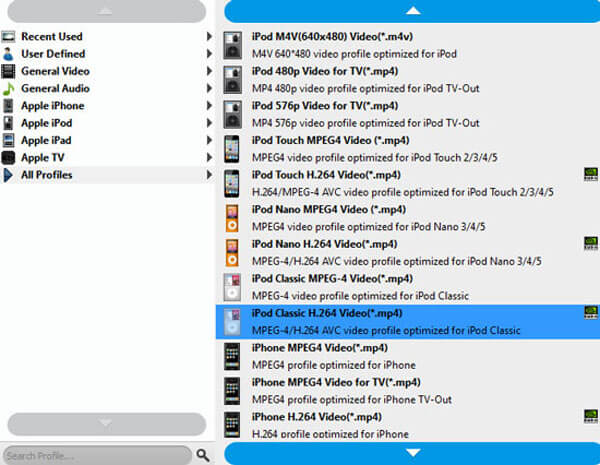
Task: Select iPod M4V(640x480) Video(*.m4v) title
Action: point(332,37)
